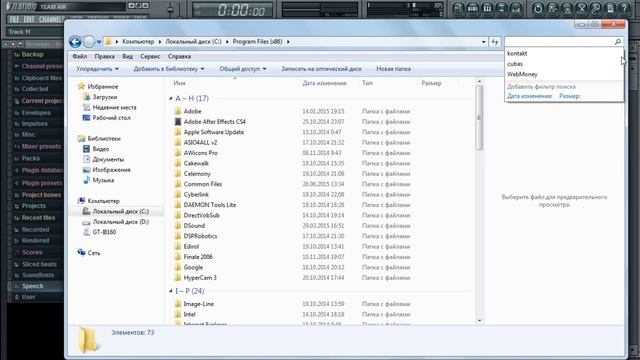Open the Добавить в библиотеку dropdown
640x360 pixels.
tap(169, 69)
